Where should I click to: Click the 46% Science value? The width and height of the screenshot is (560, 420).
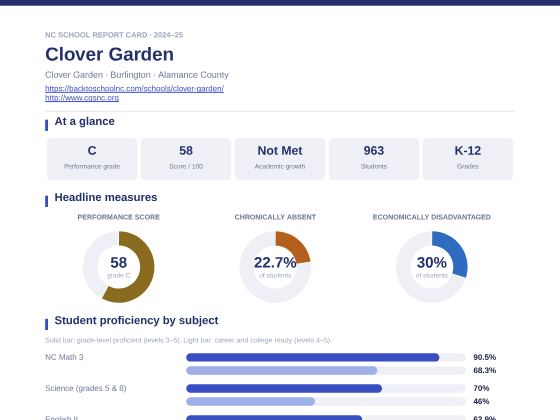coord(481,401)
